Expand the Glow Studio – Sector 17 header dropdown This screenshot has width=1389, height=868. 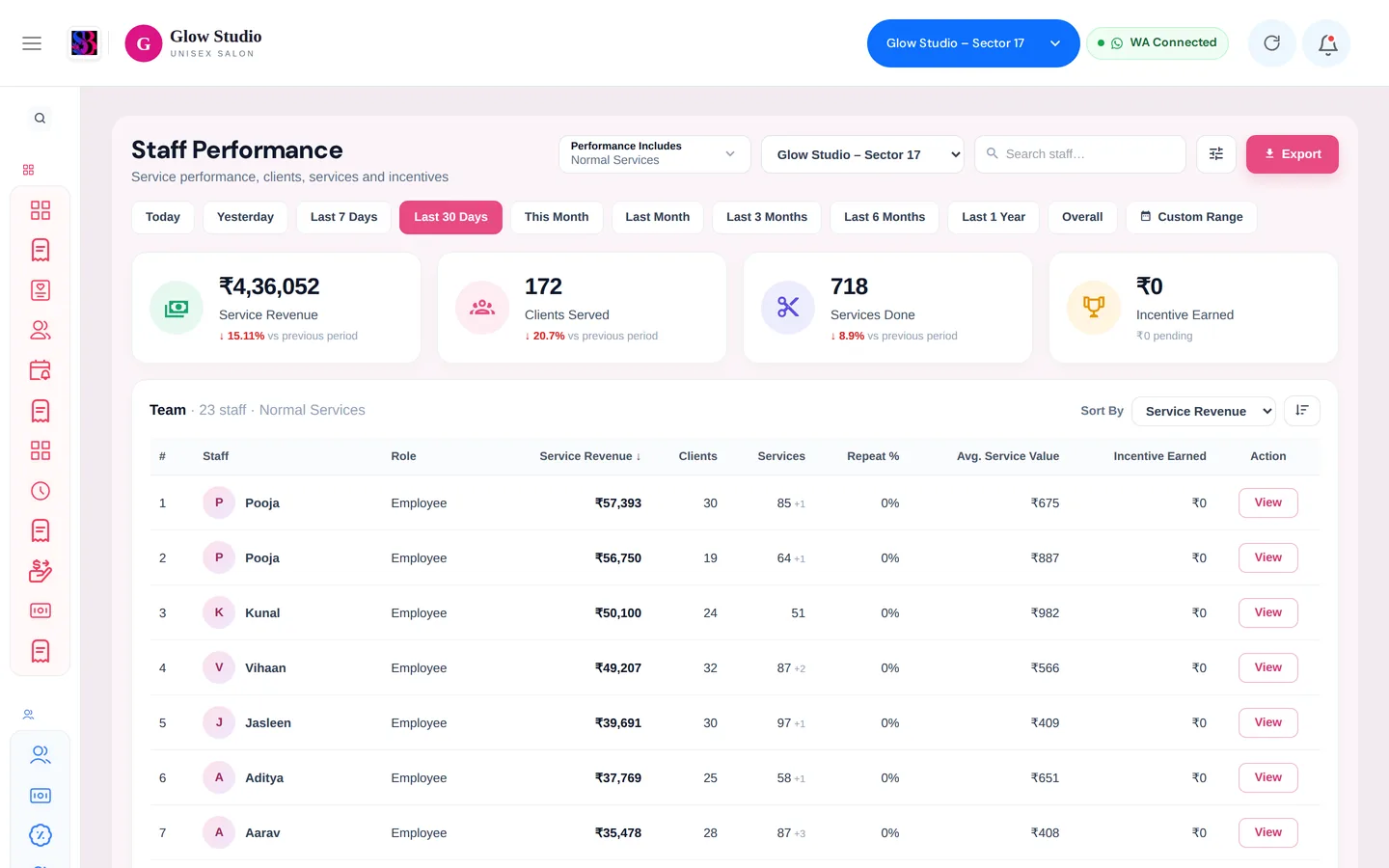973,43
